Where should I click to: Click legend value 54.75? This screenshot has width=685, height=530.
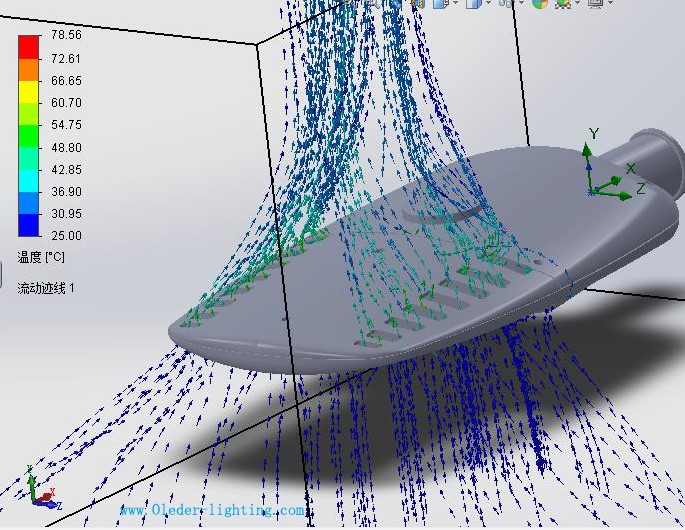click(x=66, y=125)
